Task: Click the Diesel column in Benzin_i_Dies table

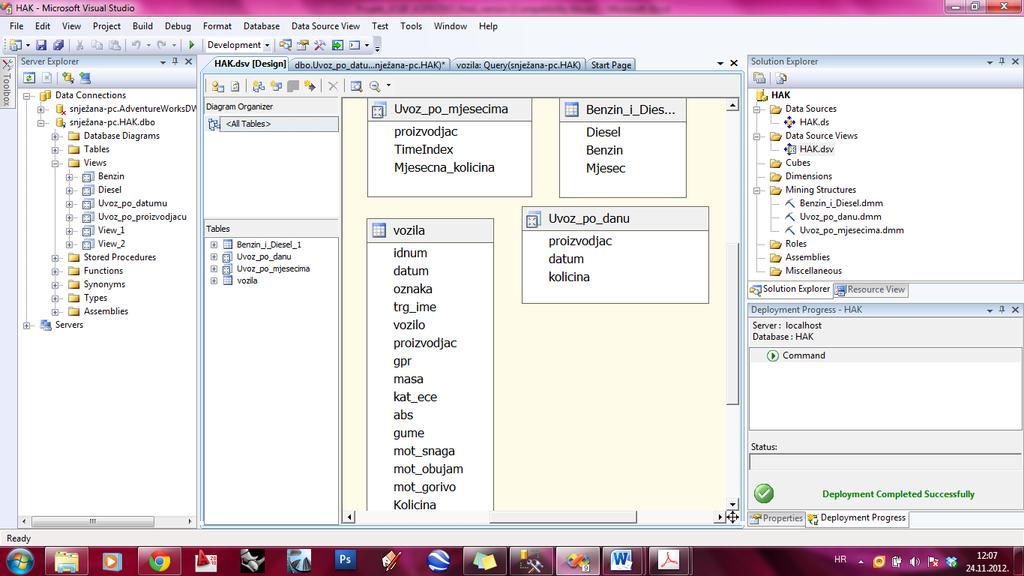Action: 603,132
